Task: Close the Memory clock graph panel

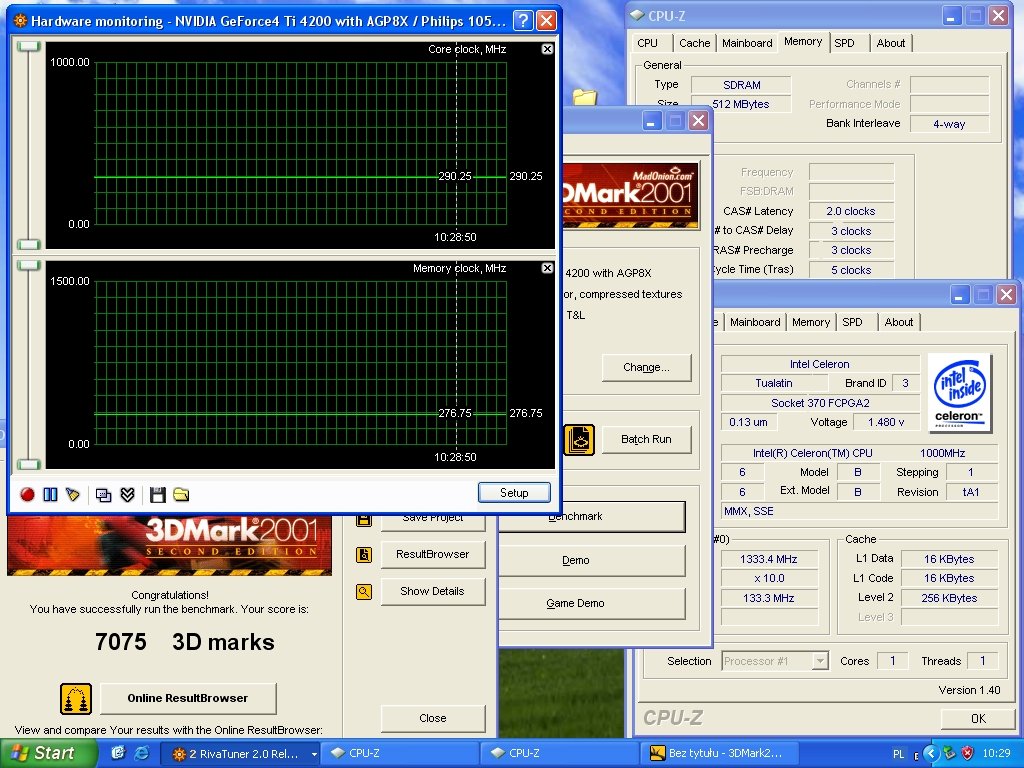Action: coord(547,268)
